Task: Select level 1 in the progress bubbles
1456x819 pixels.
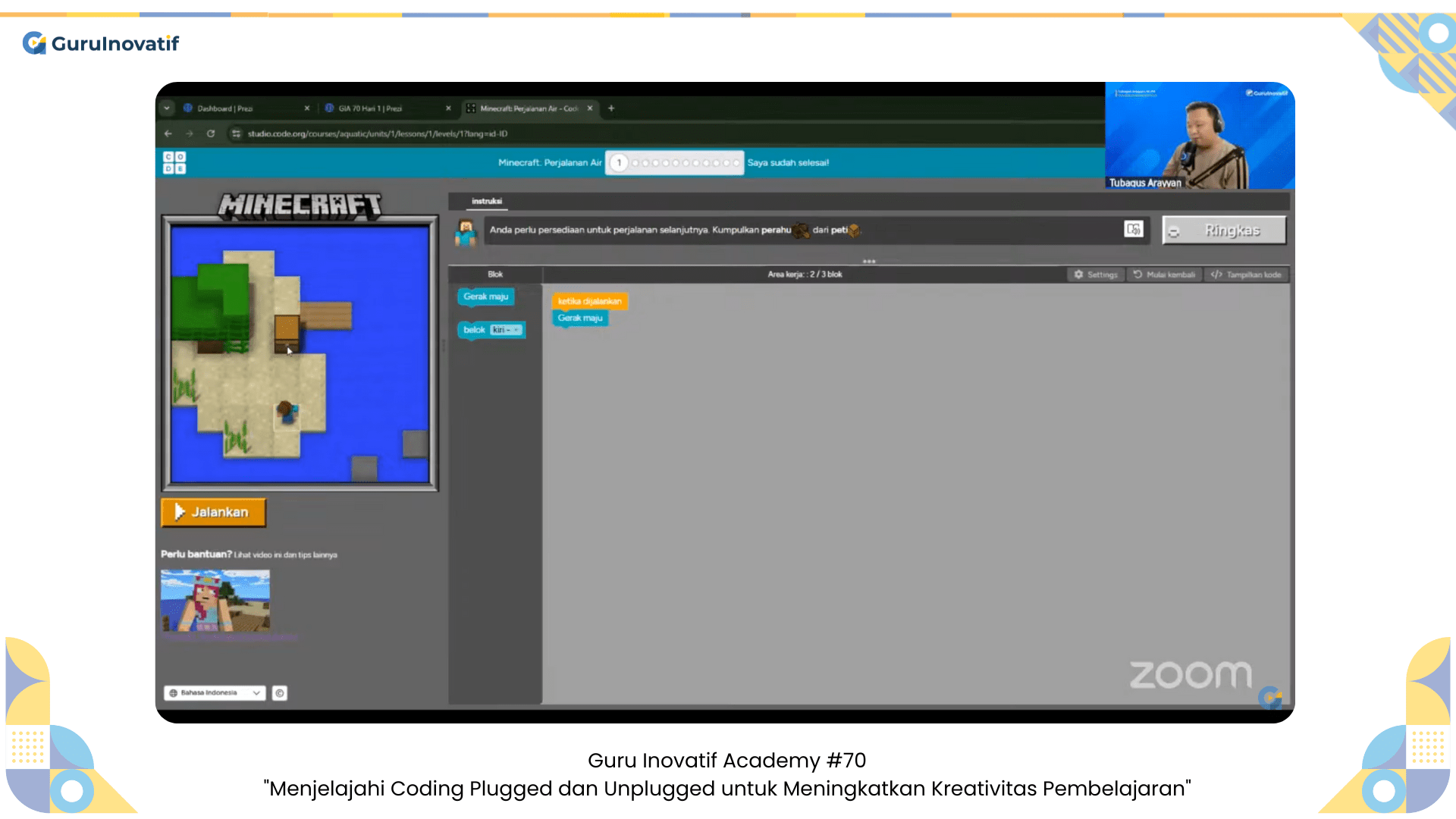Action: 619,162
